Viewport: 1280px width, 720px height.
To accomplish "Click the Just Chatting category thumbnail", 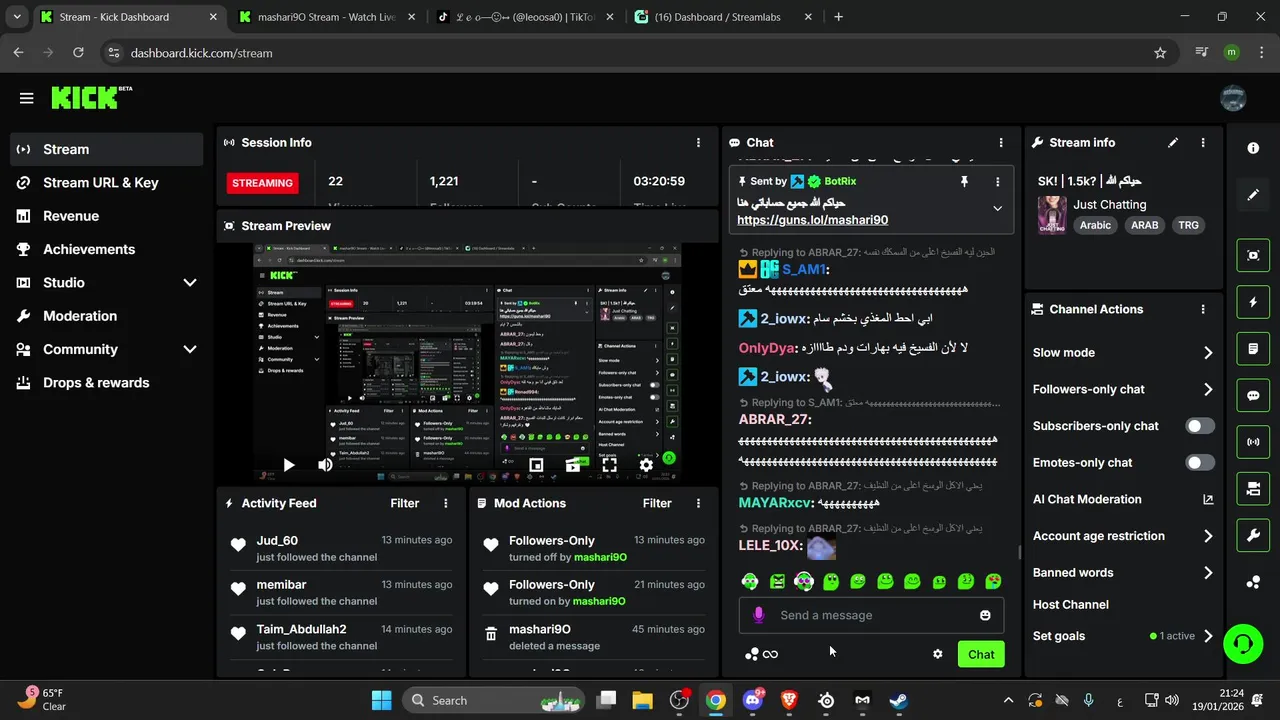I will (1052, 215).
